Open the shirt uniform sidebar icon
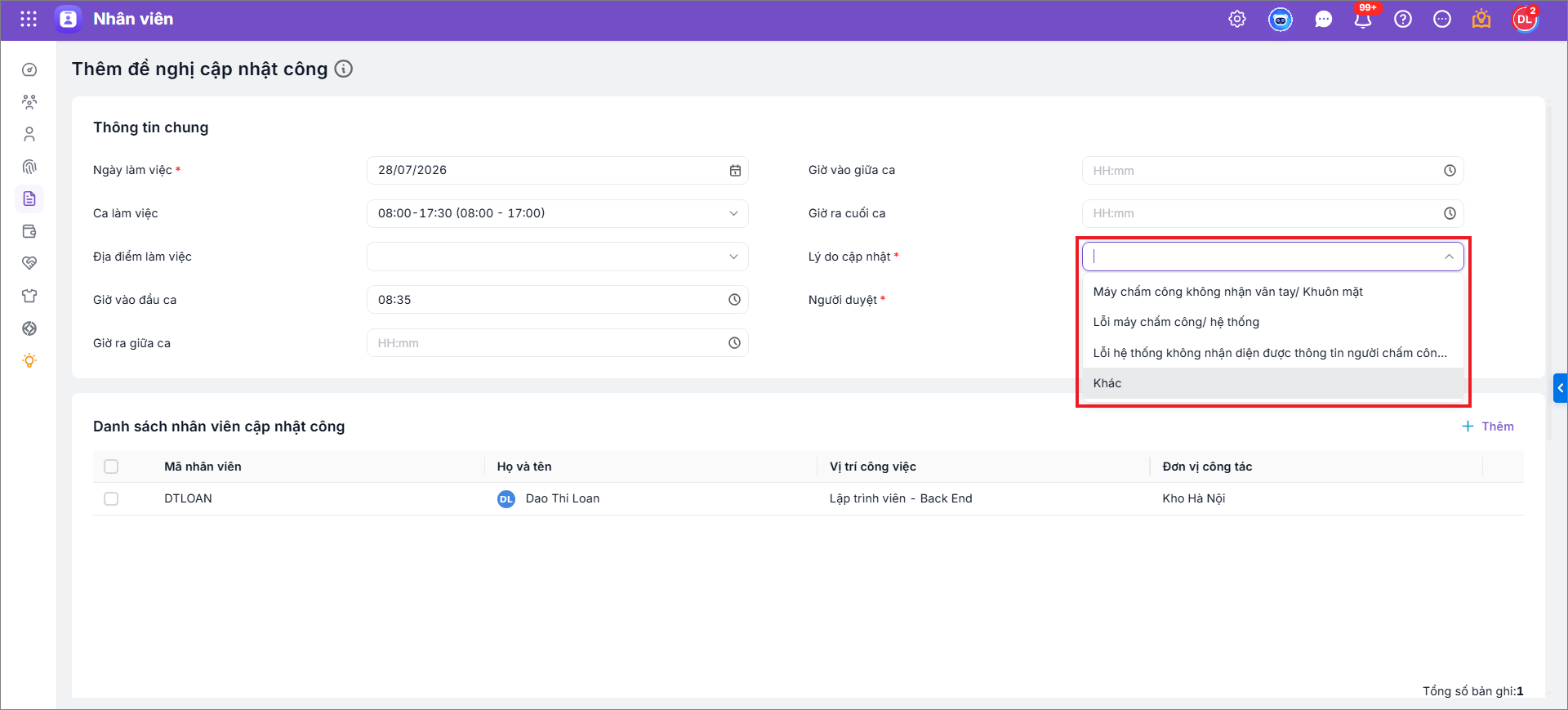Viewport: 1568px width, 710px height. coord(29,296)
